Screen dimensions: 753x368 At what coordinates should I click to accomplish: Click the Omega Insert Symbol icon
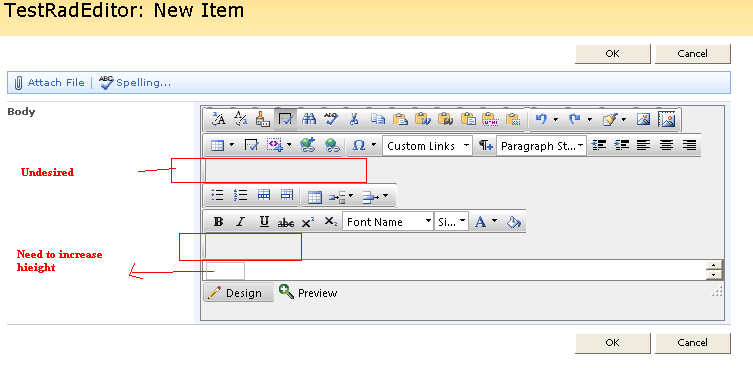pyautogui.click(x=359, y=146)
